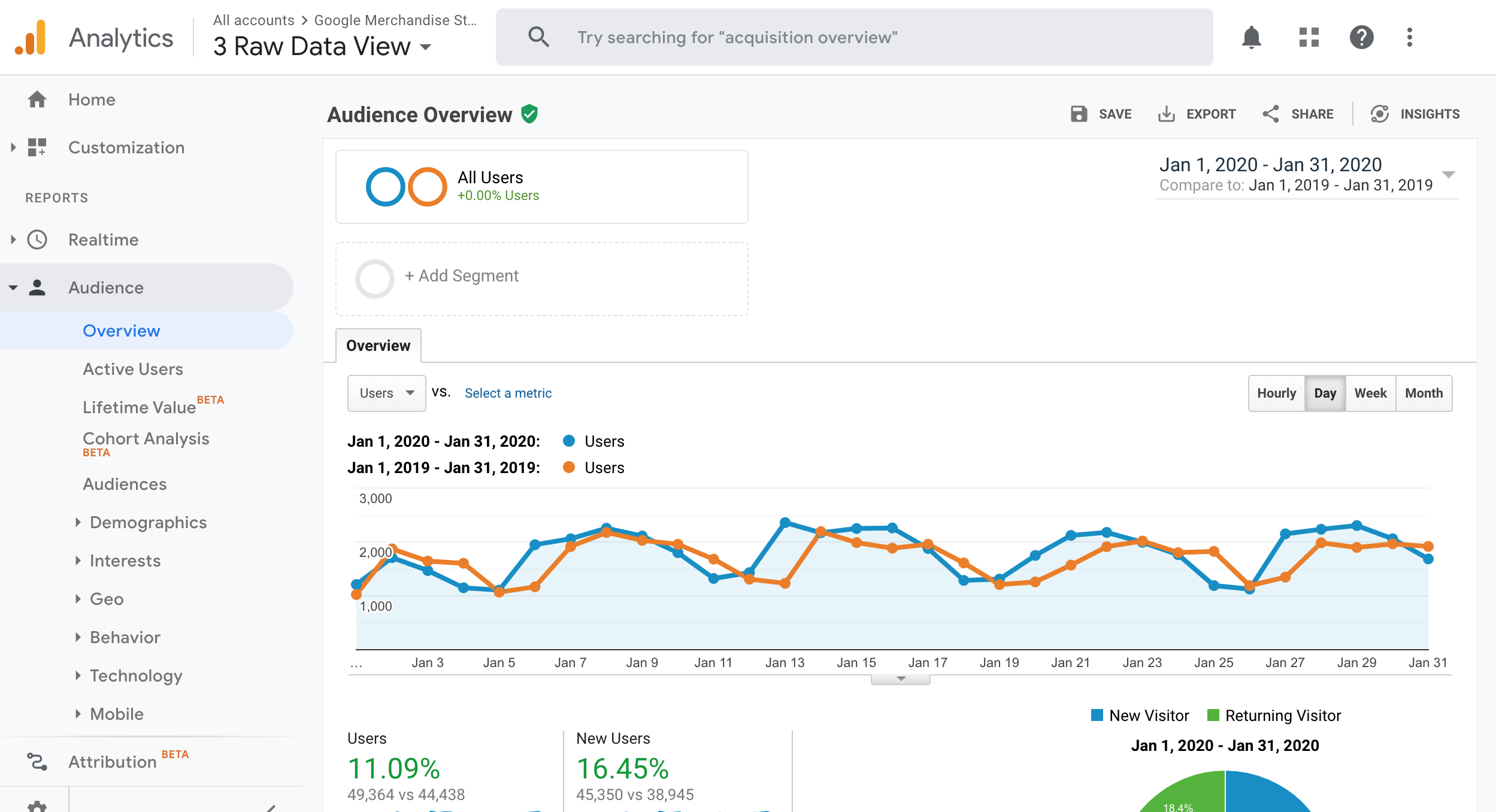Click the SAVE button label
The width and height of the screenshot is (1496, 812).
[x=1115, y=114]
